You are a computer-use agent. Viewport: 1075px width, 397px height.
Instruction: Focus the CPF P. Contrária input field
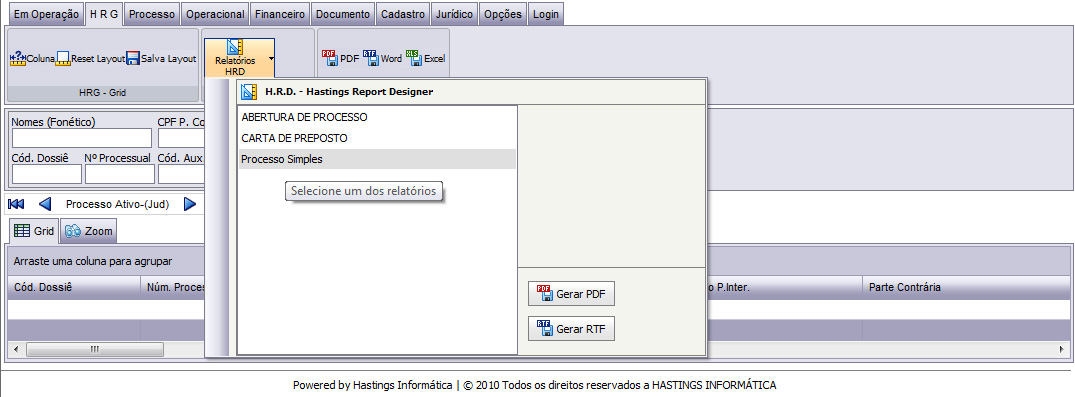181,139
